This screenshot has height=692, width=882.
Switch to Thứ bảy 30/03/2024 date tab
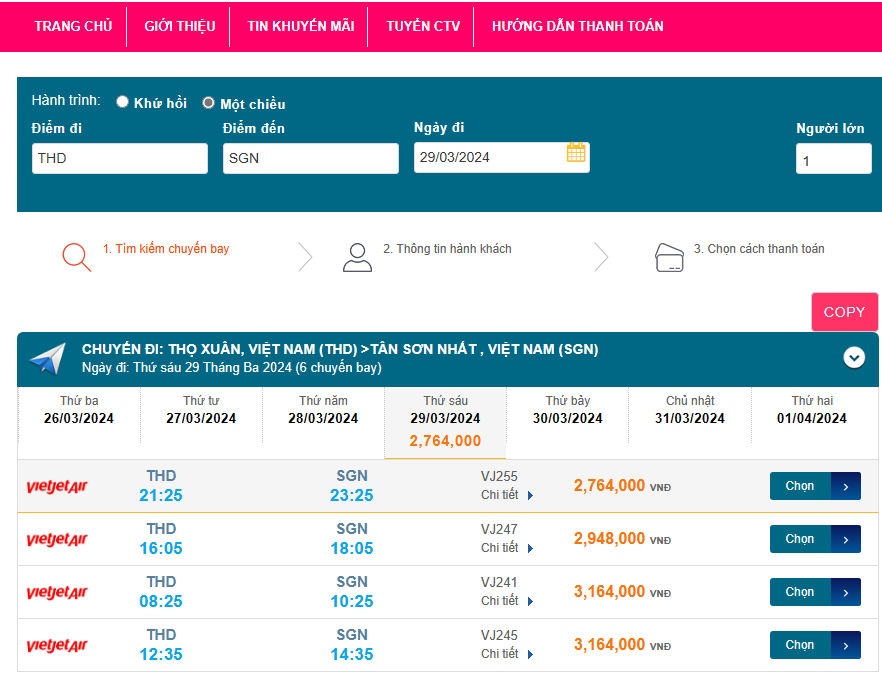(567, 410)
